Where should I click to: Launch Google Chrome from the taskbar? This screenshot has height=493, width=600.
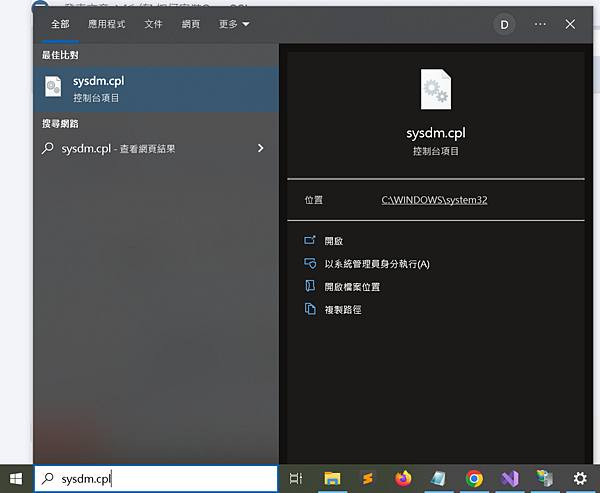[x=474, y=478]
